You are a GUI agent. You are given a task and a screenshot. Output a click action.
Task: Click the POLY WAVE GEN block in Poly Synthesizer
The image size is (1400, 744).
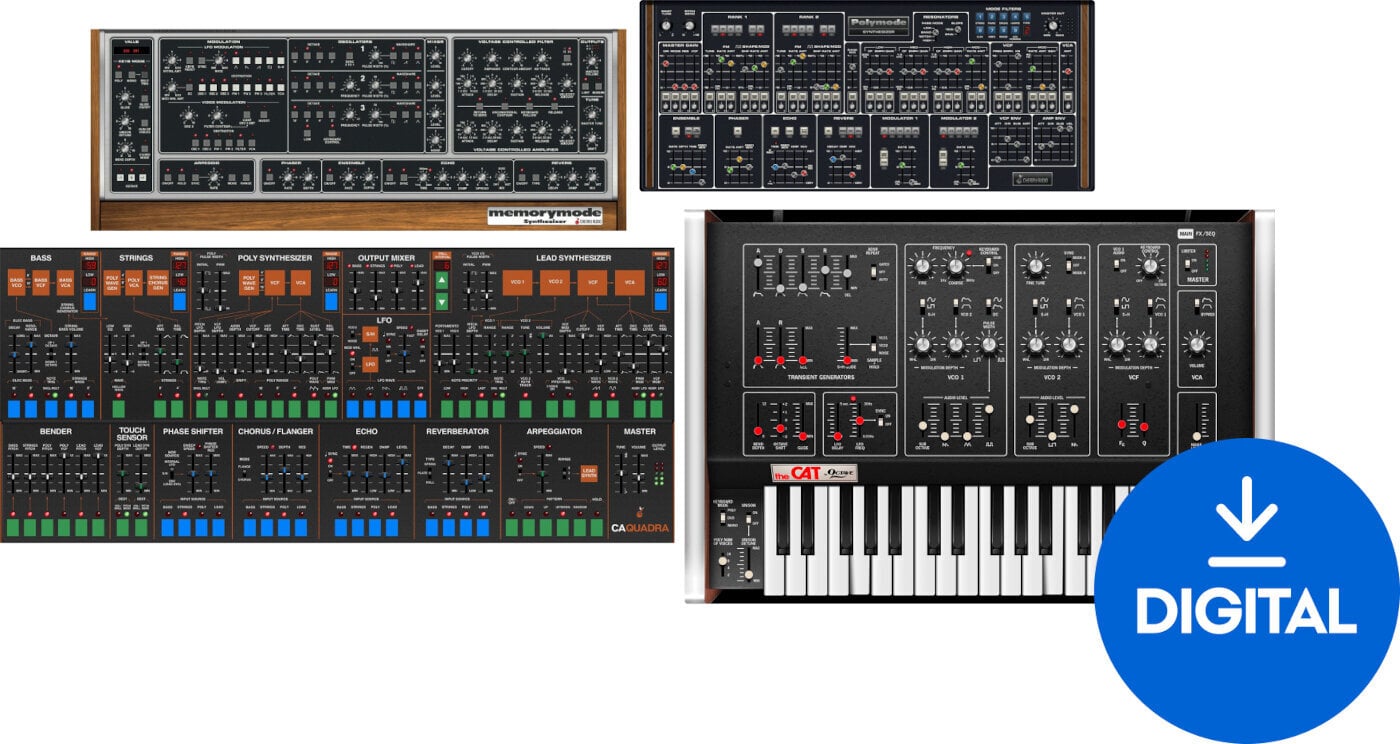tap(247, 281)
